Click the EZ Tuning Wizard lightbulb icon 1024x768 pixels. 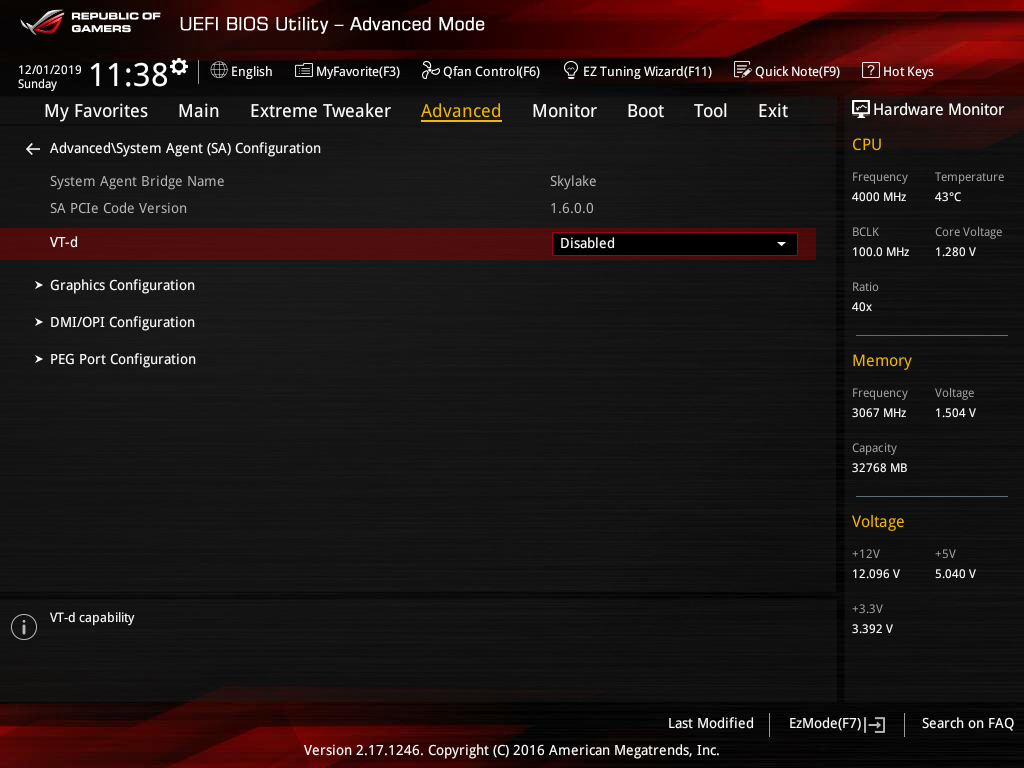(570, 70)
